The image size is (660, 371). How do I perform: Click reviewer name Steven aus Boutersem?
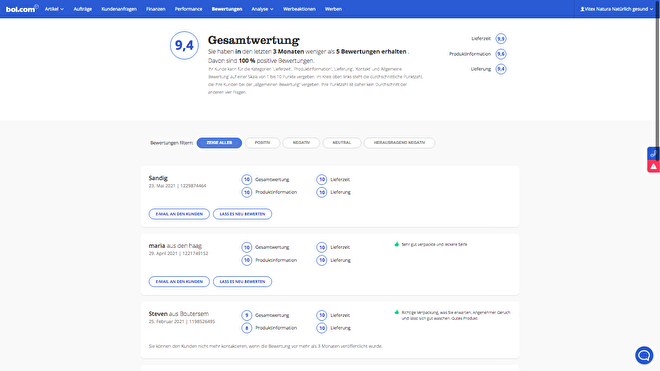(x=178, y=314)
